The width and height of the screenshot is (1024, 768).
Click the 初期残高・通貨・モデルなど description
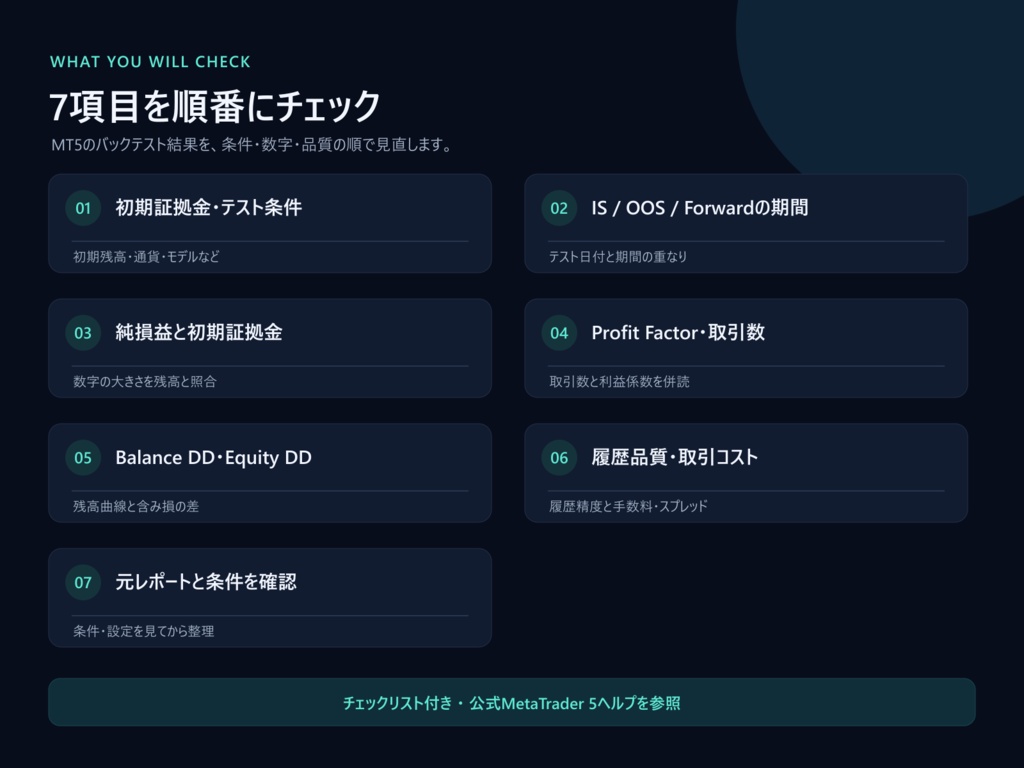click(146, 257)
